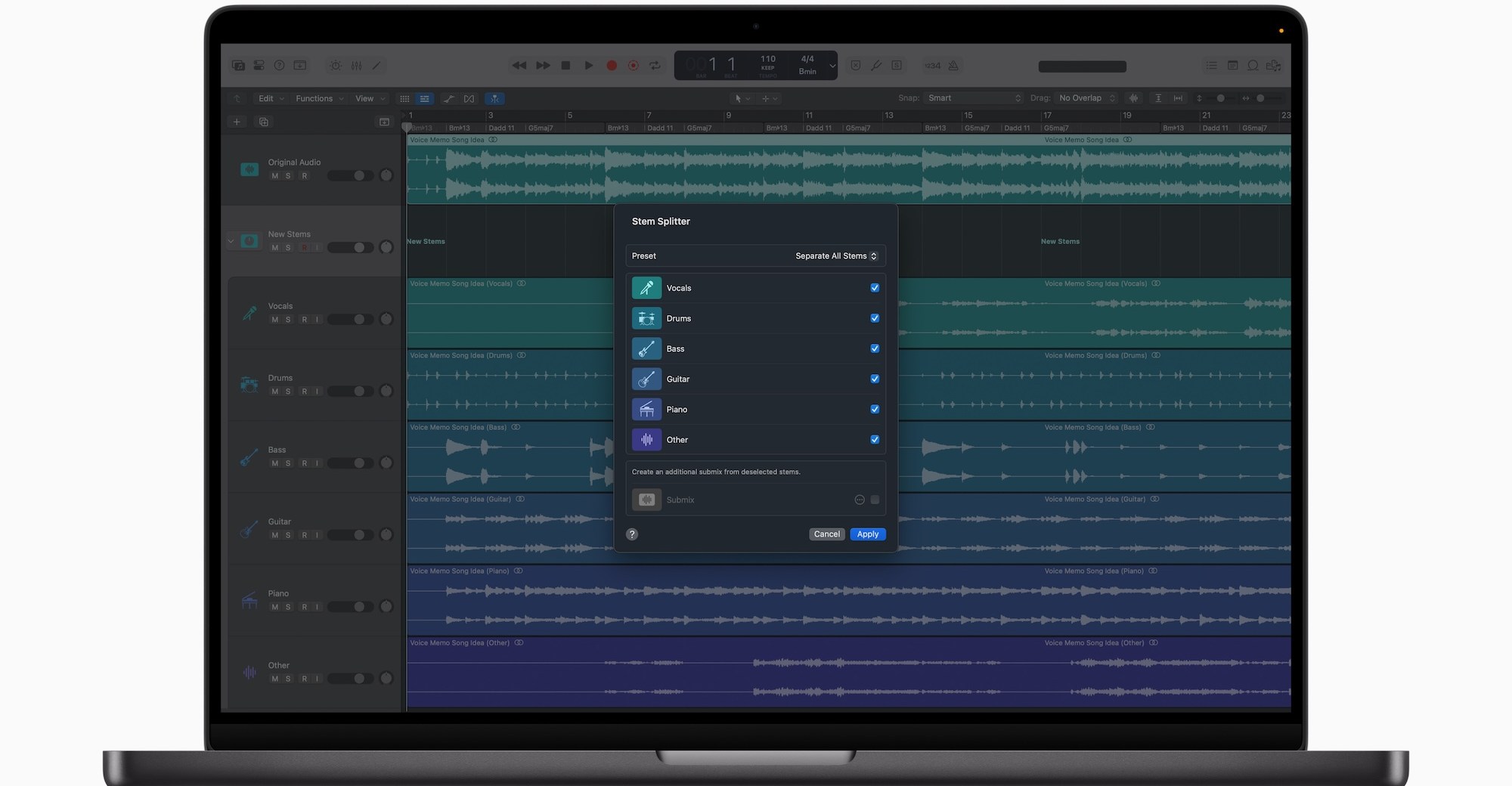This screenshot has width=1512, height=786.
Task: Open the media Browsers icon
Action: 1274,66
